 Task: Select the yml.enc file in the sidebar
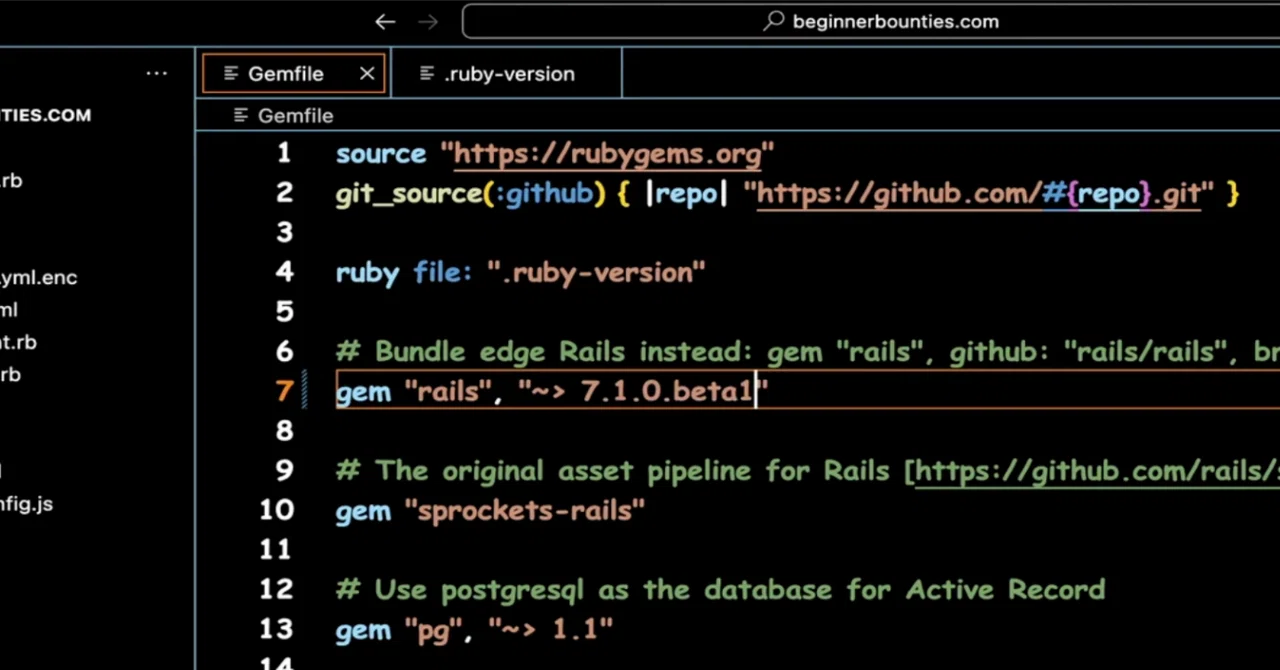pos(39,278)
